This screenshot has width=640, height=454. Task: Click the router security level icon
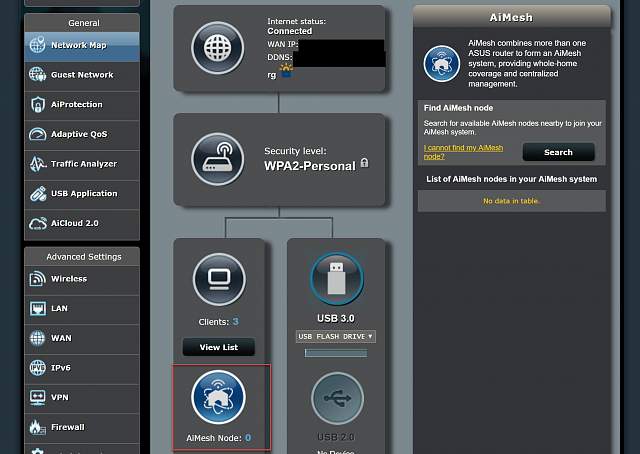pos(218,159)
